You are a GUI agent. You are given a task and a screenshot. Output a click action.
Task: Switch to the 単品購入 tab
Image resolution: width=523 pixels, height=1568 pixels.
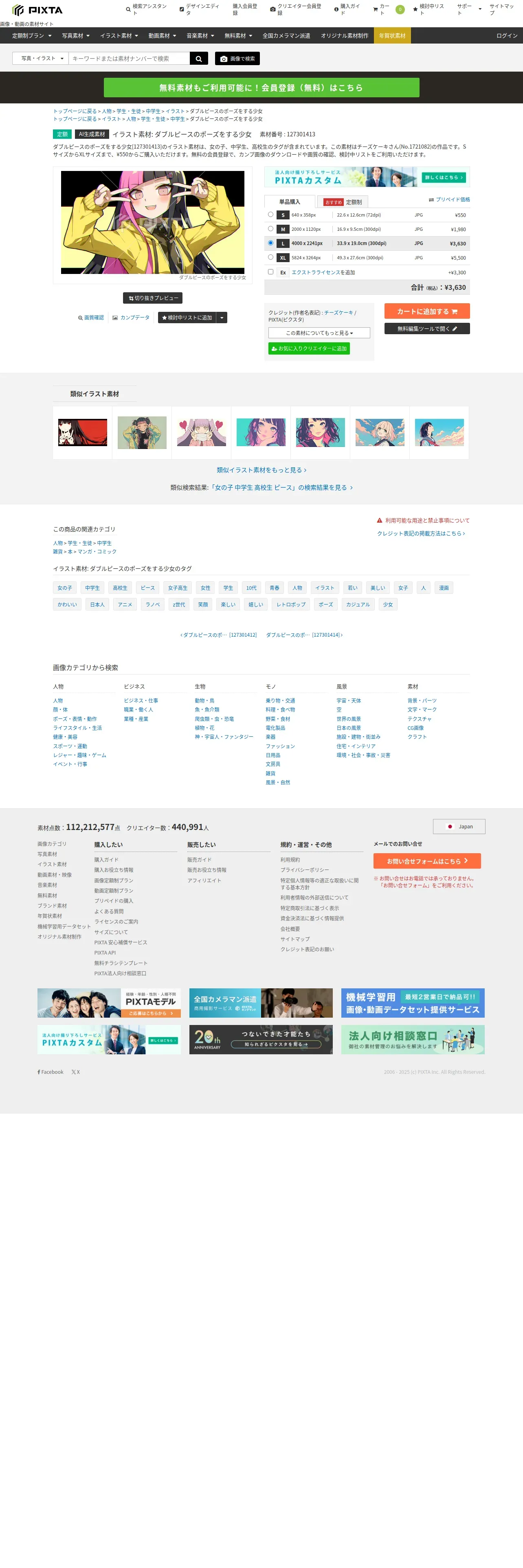tap(290, 201)
